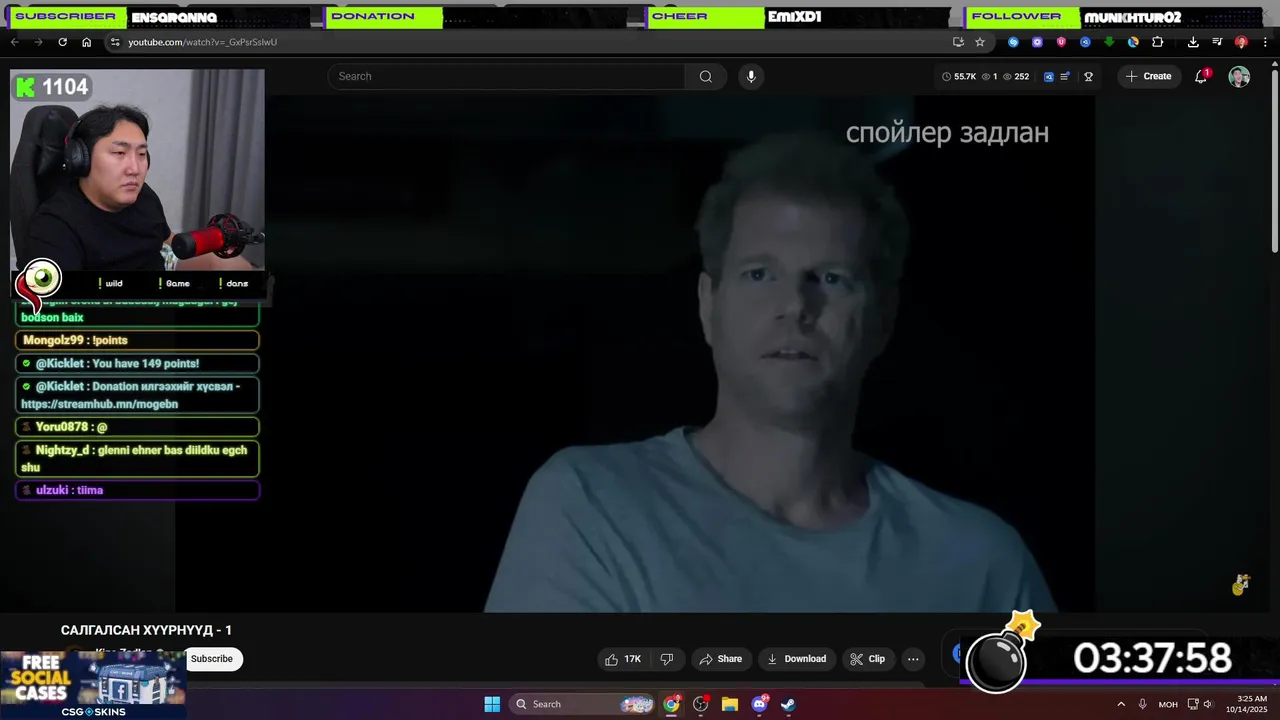Image resolution: width=1280 pixels, height=720 pixels.
Task: Open the browser home page
Action: coord(86,42)
